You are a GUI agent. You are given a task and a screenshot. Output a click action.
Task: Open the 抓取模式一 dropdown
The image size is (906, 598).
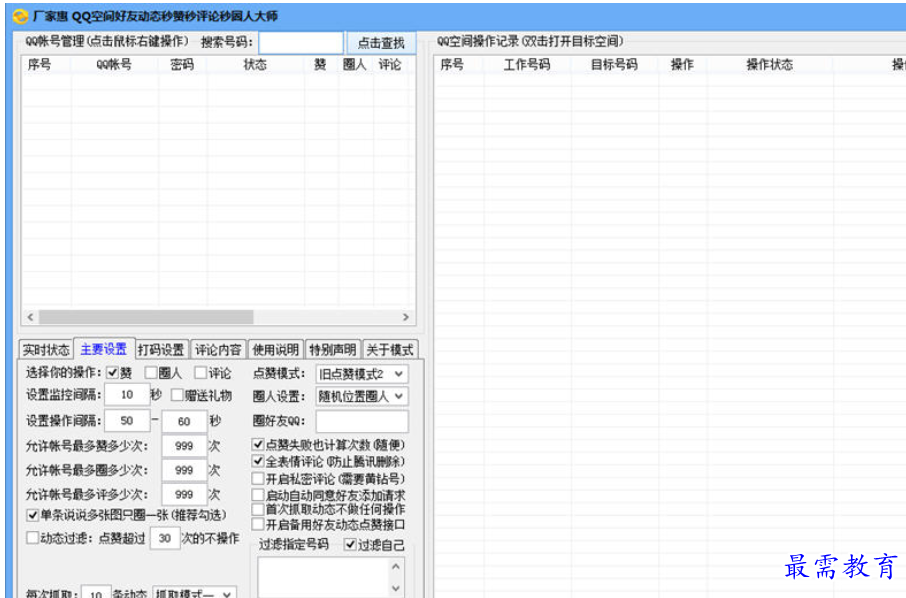coord(194,593)
